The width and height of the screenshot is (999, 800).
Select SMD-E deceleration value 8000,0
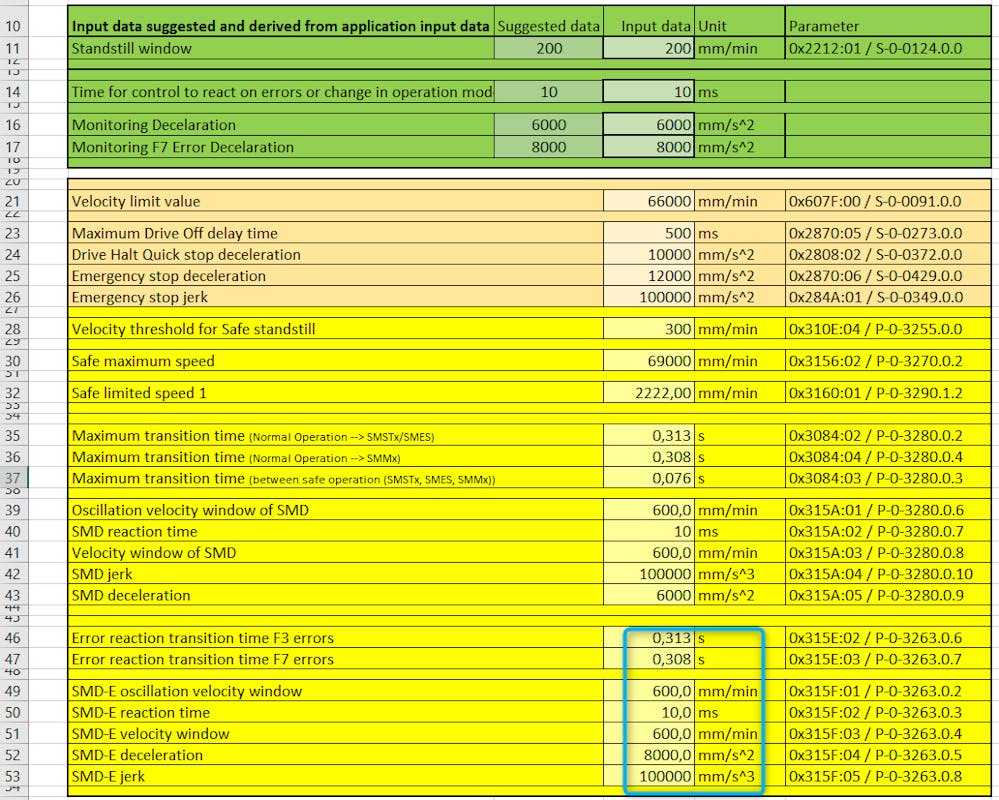[649, 755]
